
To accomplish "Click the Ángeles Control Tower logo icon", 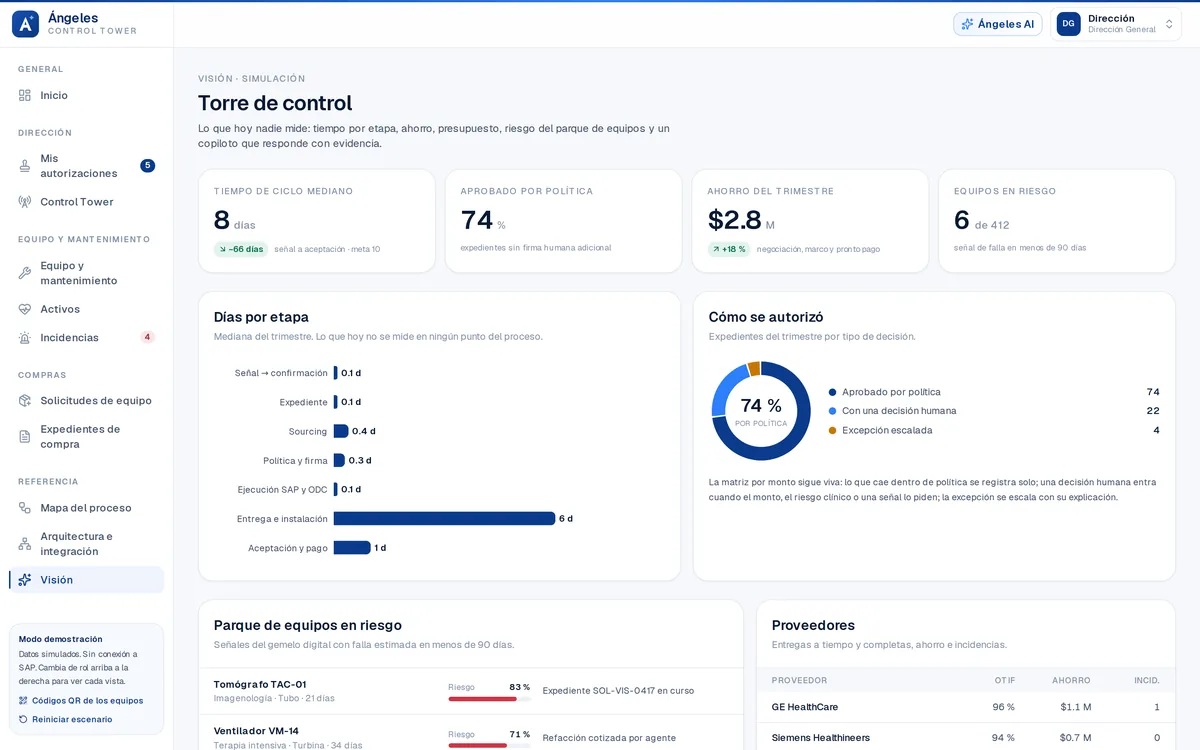I will point(25,24).
